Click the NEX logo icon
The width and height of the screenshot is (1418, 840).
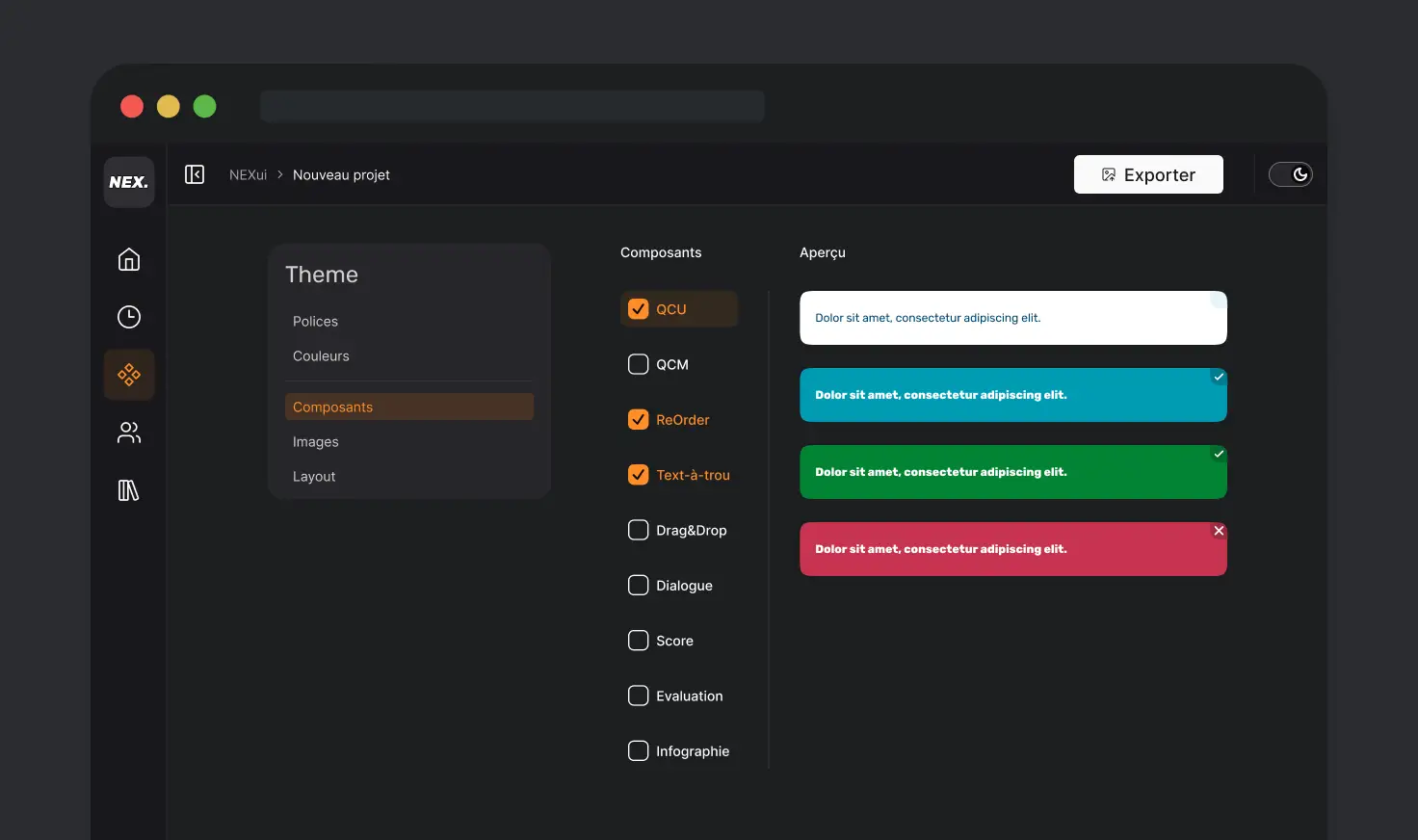pos(129,182)
